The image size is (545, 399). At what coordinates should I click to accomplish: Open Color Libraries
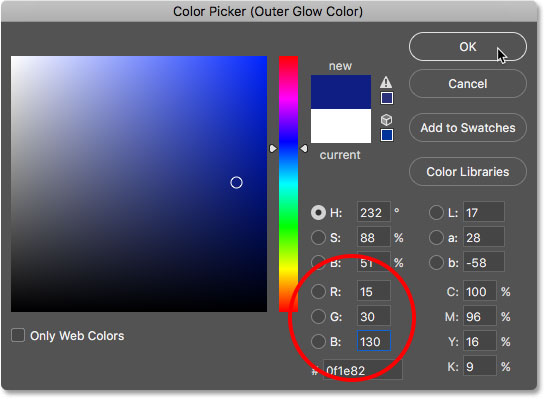coord(468,172)
